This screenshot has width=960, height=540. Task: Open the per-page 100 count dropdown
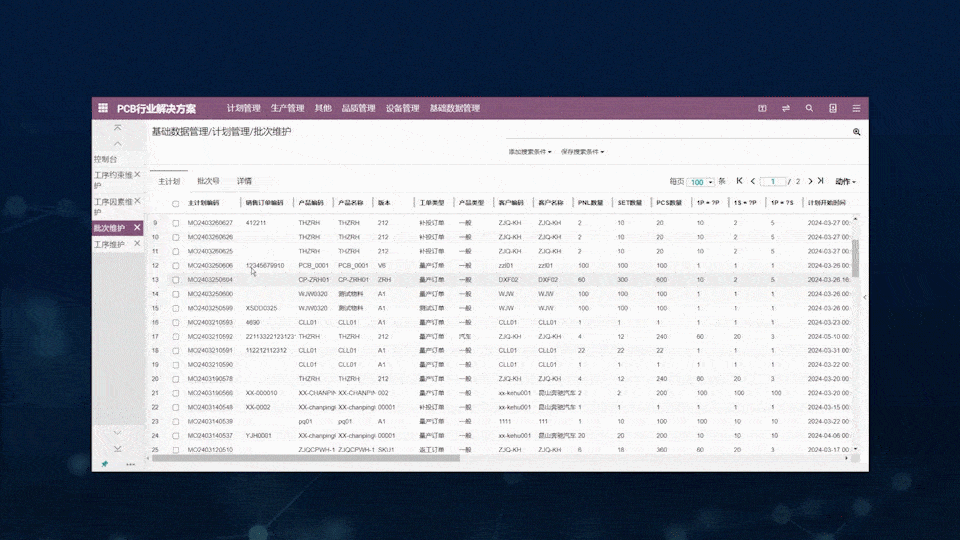coord(700,182)
